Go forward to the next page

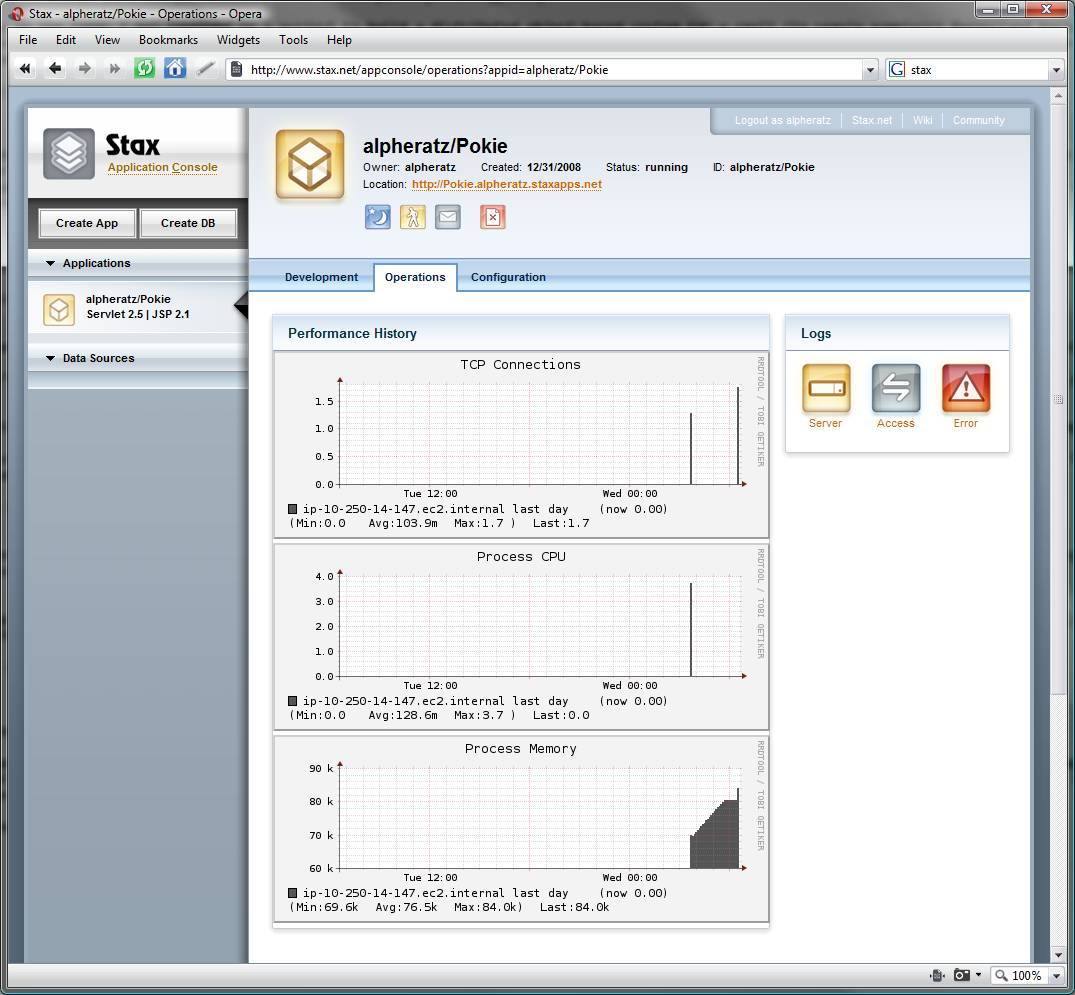pyautogui.click(x=84, y=69)
